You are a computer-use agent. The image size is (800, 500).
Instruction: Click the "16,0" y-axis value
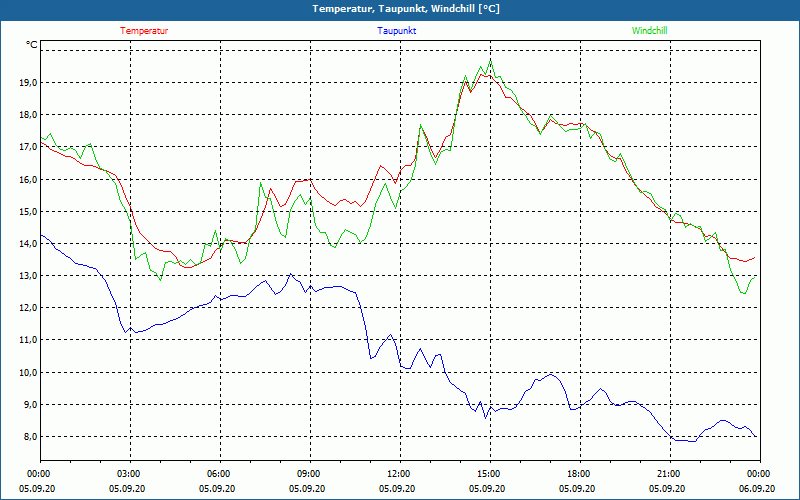coord(29,180)
